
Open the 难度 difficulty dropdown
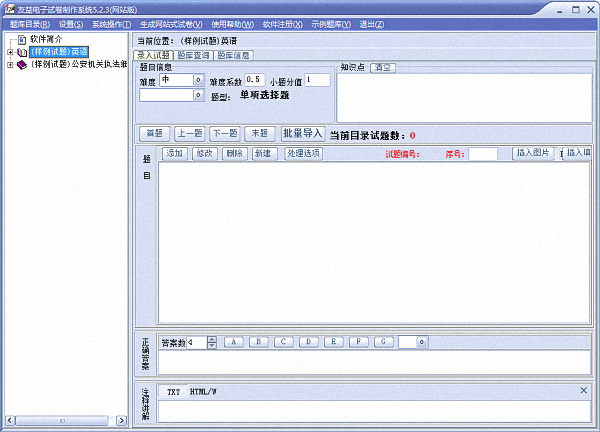coord(197,80)
